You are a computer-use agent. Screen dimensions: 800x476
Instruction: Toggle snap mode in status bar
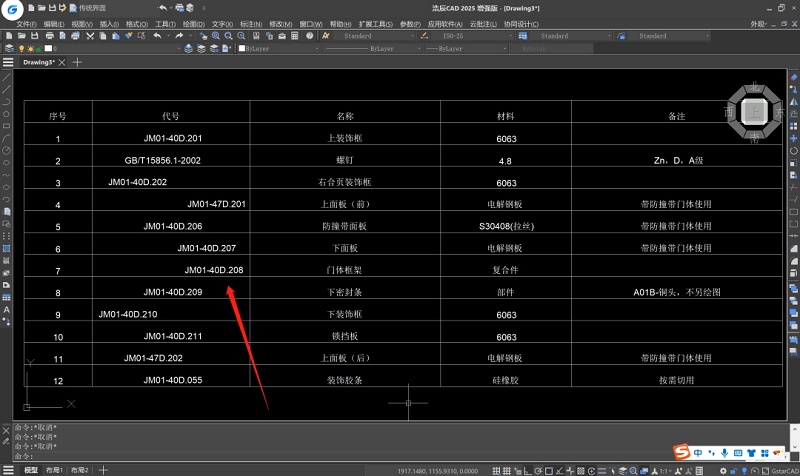tap(496, 471)
